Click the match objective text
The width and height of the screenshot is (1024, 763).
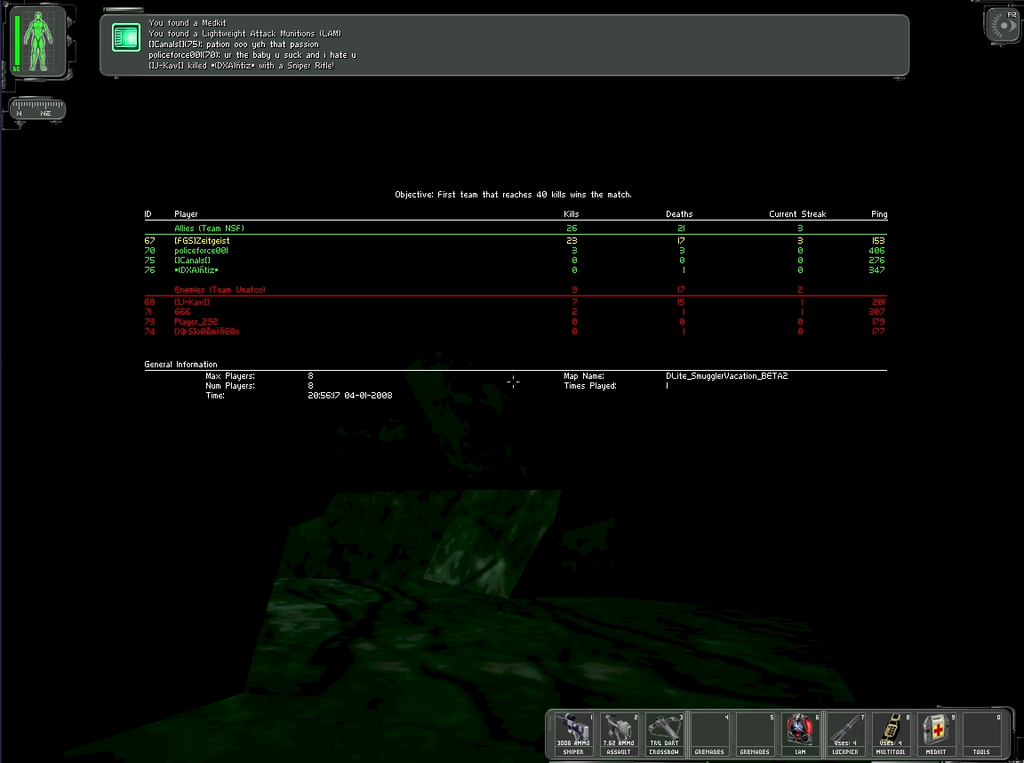pyautogui.click(x=513, y=195)
